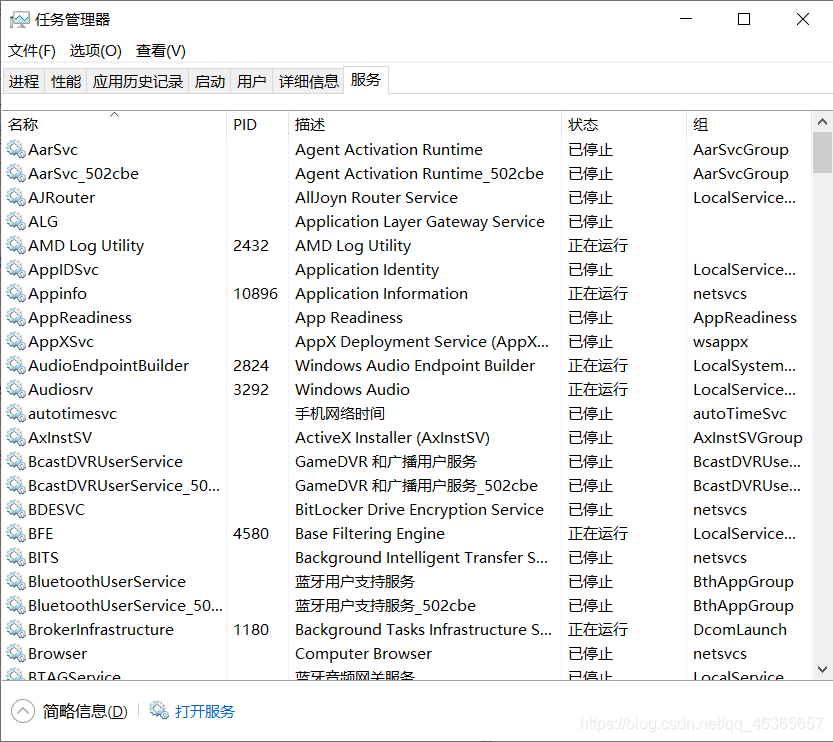Viewport: 833px width, 742px height.
Task: Select the 服务 tab
Action: [366, 80]
